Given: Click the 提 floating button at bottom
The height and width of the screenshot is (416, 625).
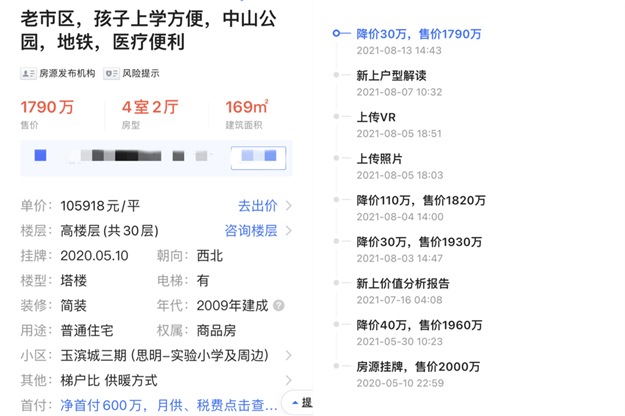Looking at the screenshot, I should click(x=297, y=403).
